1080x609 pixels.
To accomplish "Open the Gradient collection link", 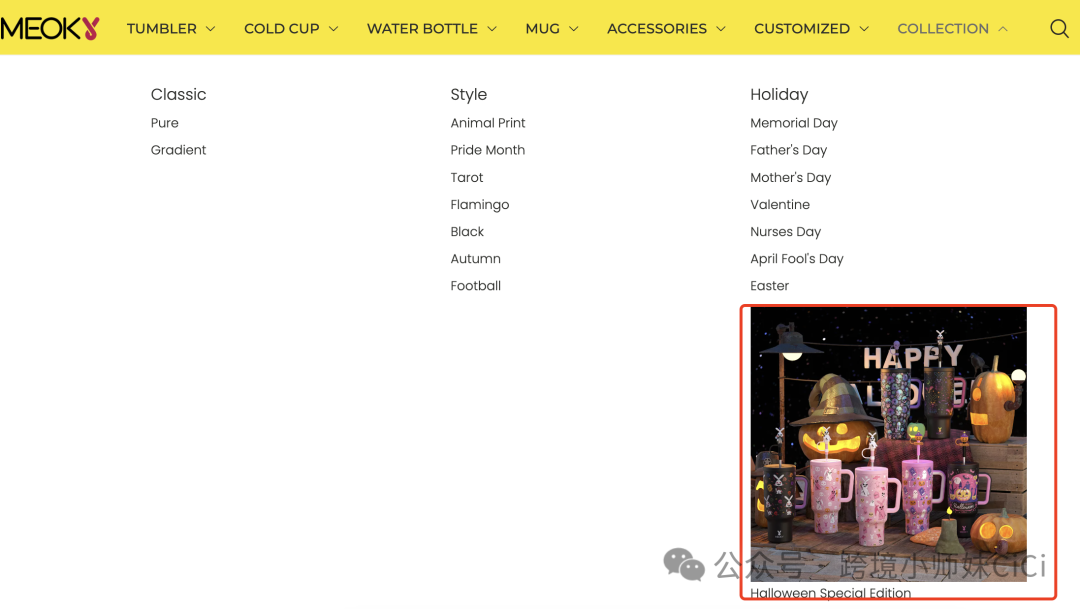I will coord(178,150).
